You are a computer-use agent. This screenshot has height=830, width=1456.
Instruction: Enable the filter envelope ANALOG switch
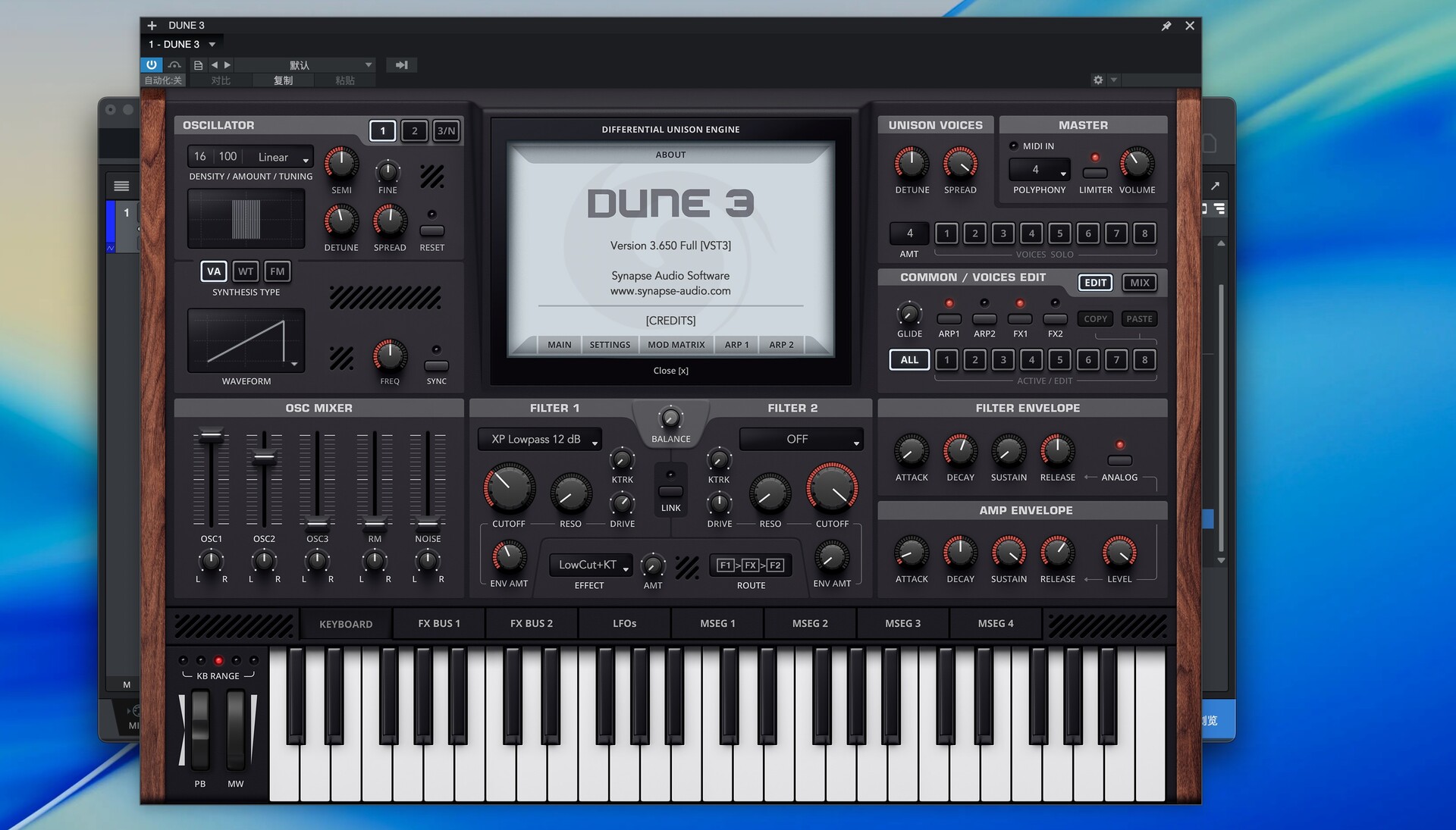(1119, 460)
